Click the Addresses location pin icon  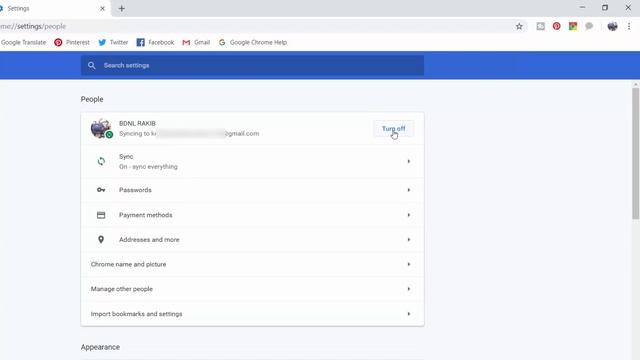point(101,240)
